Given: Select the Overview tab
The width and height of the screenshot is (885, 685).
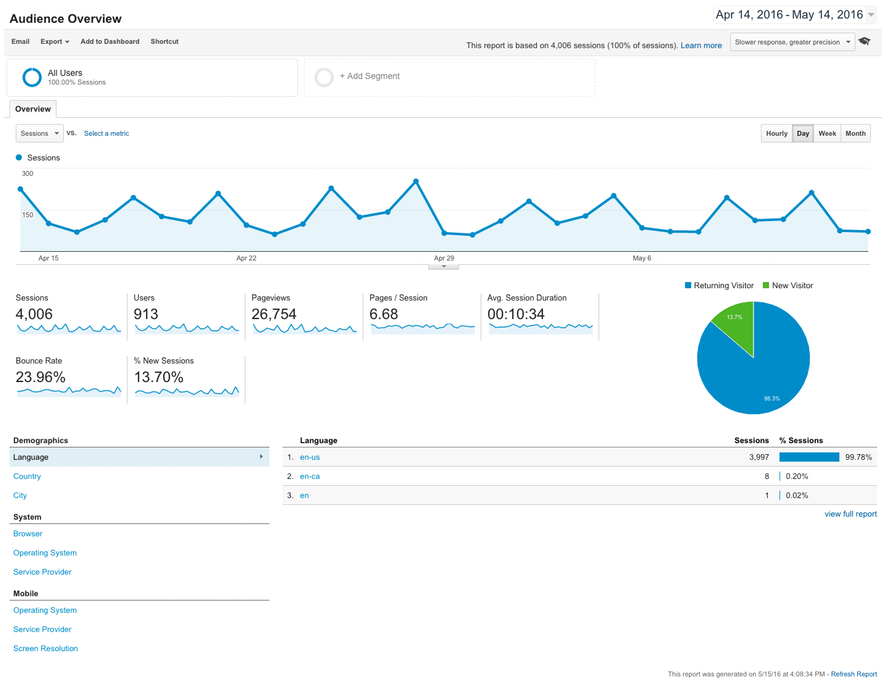Looking at the screenshot, I should tap(33, 109).
